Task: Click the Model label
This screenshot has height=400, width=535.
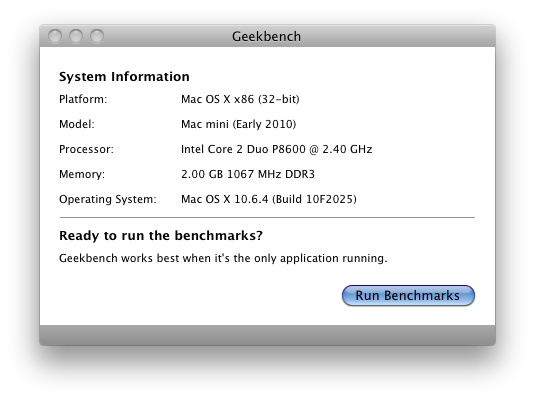Action: coord(77,124)
